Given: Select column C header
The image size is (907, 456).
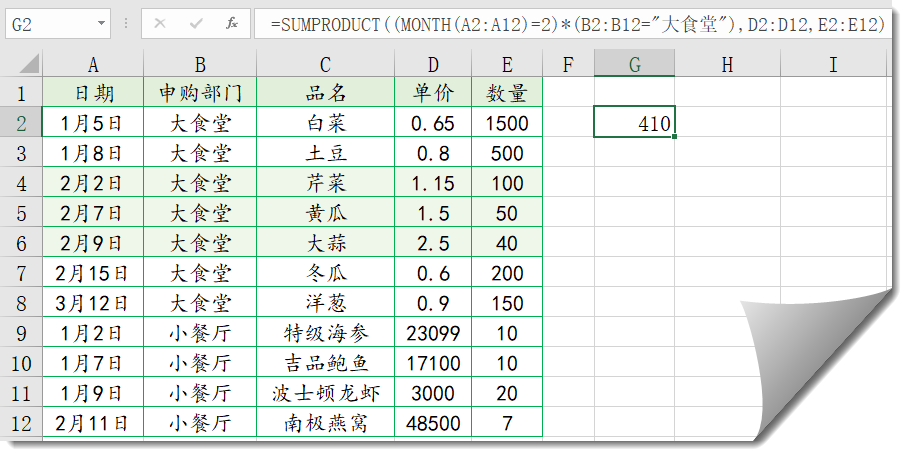Looking at the screenshot, I should 326,64.
